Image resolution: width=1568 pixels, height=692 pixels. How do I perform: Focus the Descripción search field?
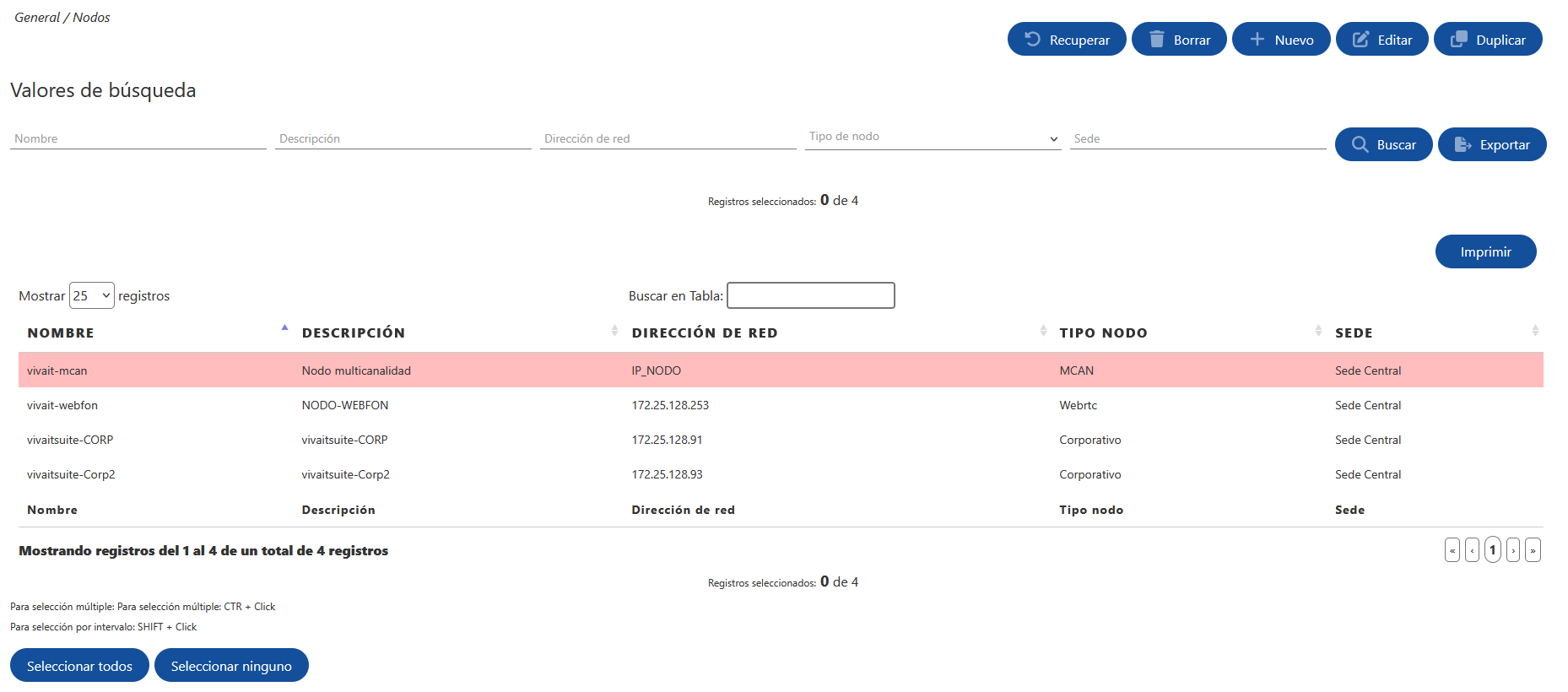click(403, 138)
